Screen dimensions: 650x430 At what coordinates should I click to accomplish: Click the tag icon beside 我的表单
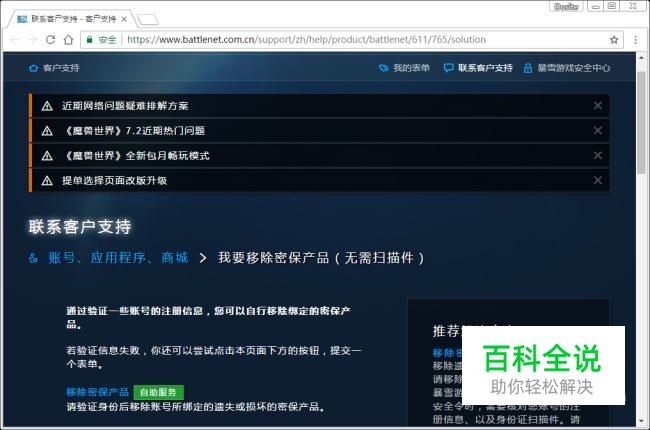pyautogui.click(x=384, y=68)
